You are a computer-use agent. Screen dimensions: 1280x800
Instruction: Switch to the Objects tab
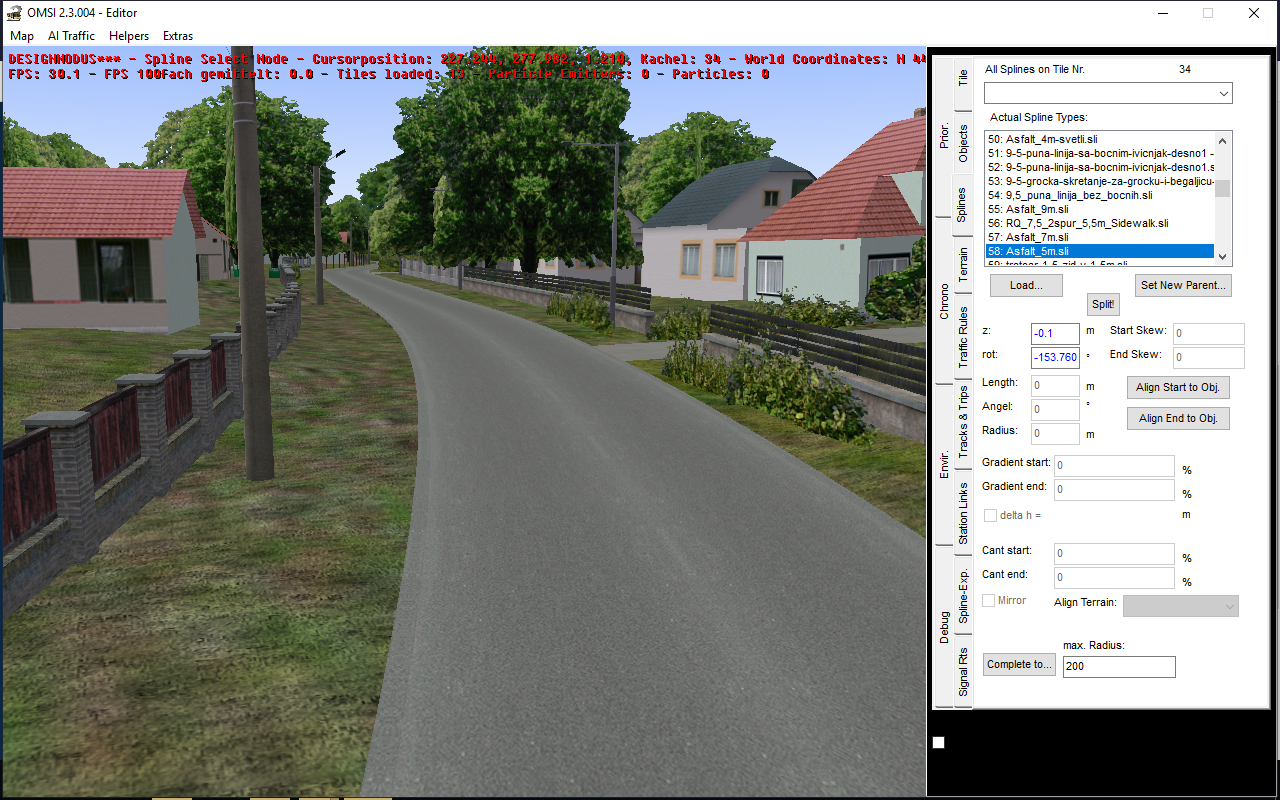(963, 144)
